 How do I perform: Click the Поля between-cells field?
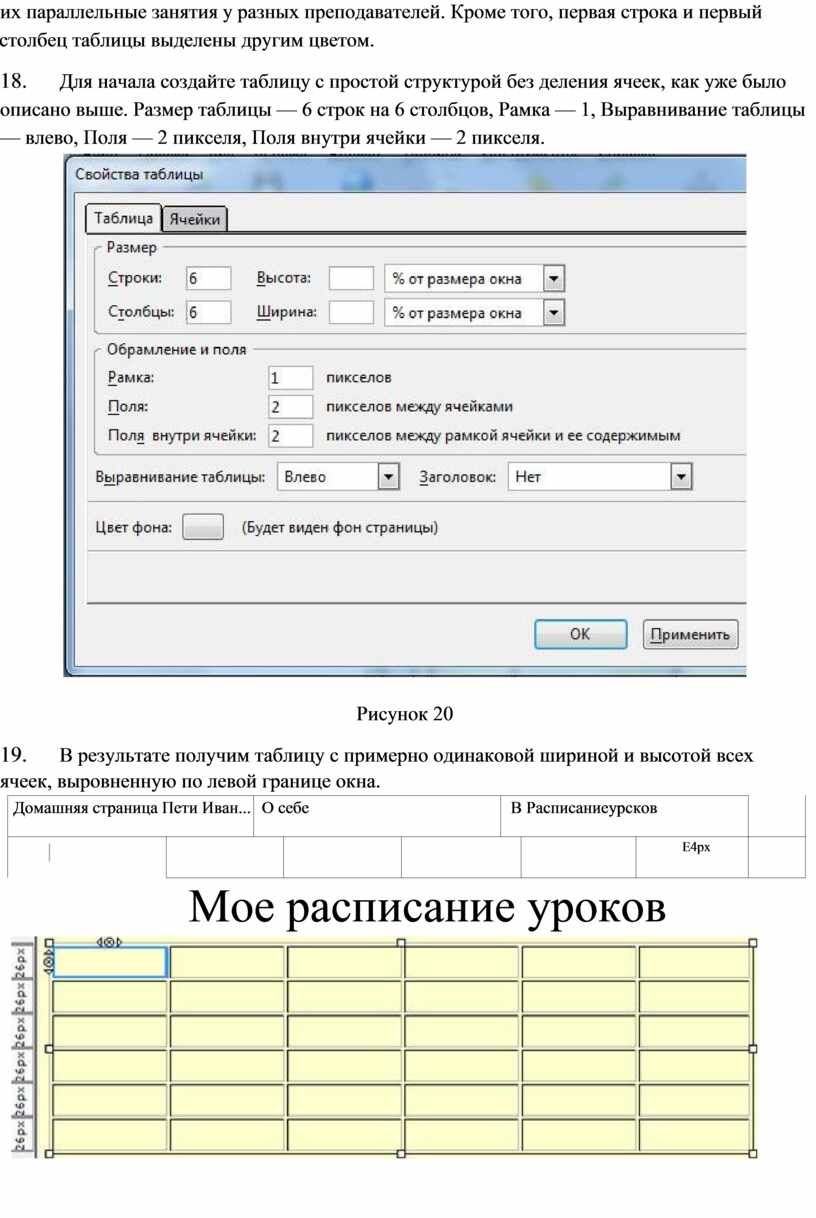point(290,407)
